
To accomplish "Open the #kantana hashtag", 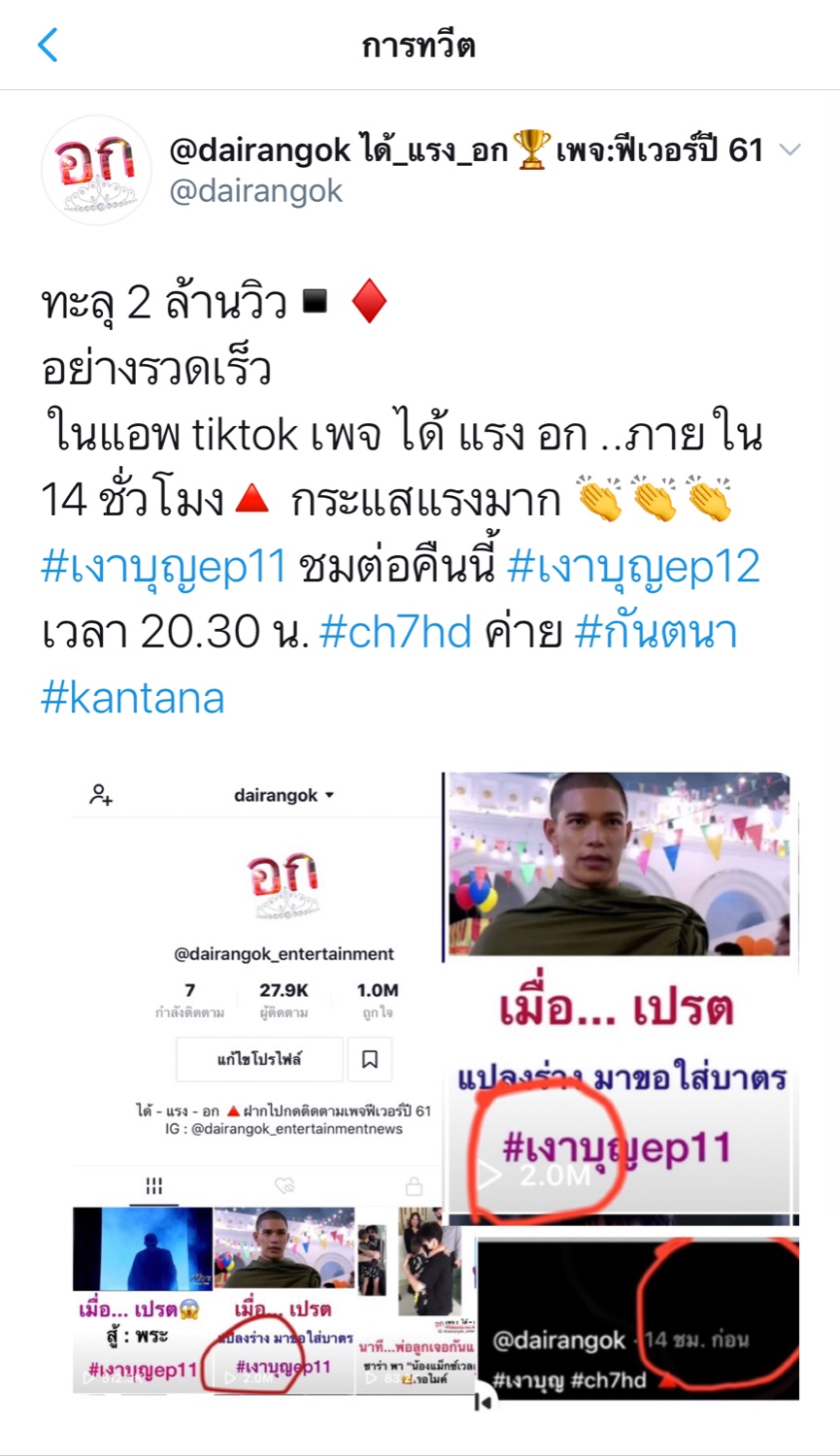I will (x=133, y=697).
